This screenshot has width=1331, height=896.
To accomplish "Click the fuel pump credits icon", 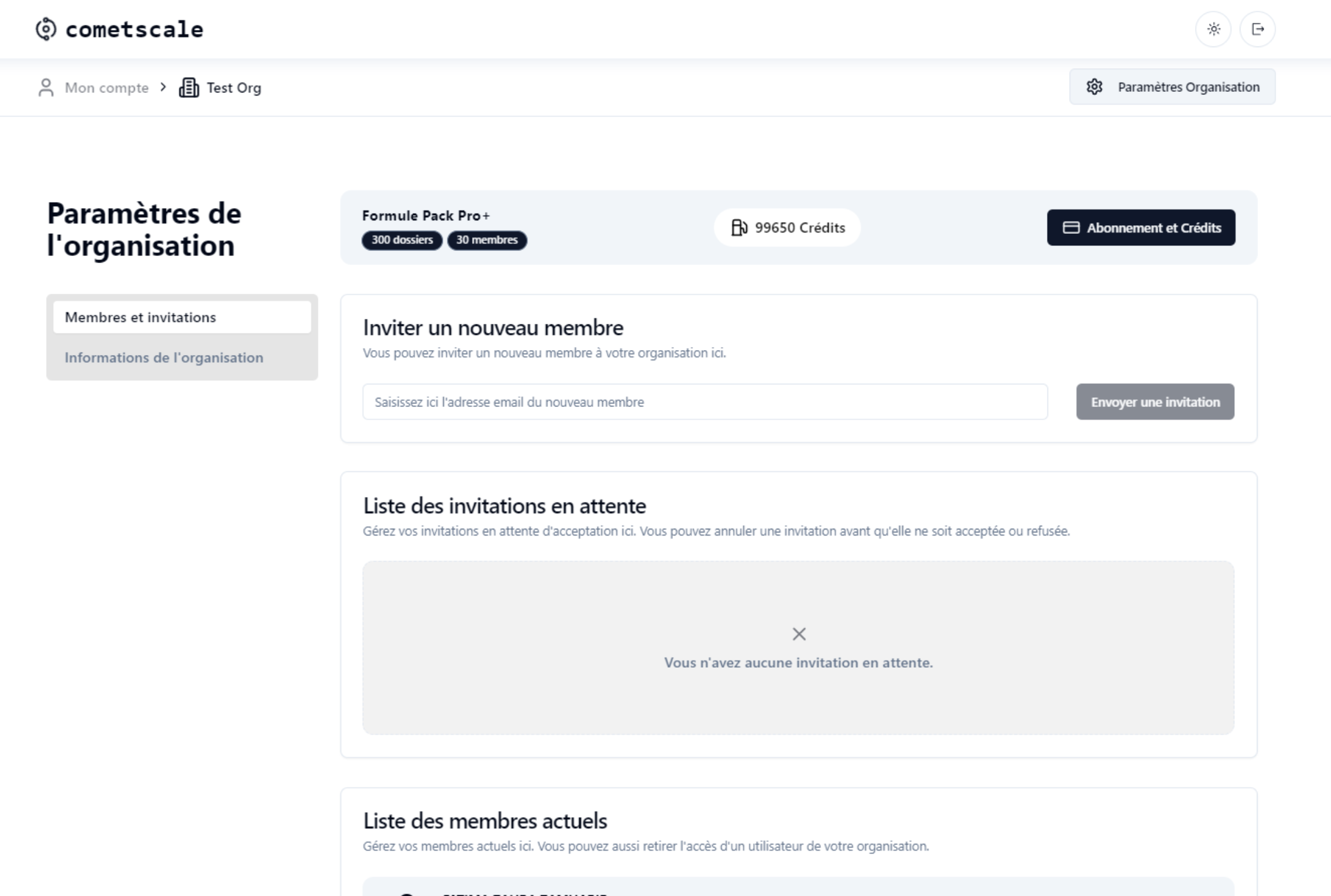I will [x=739, y=228].
